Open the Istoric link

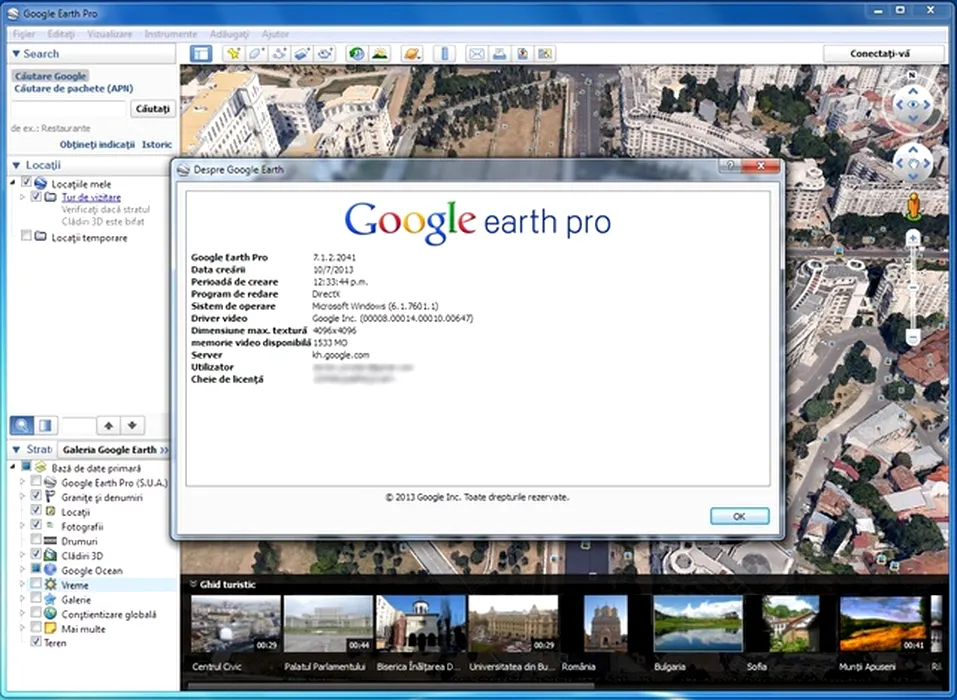(x=157, y=145)
